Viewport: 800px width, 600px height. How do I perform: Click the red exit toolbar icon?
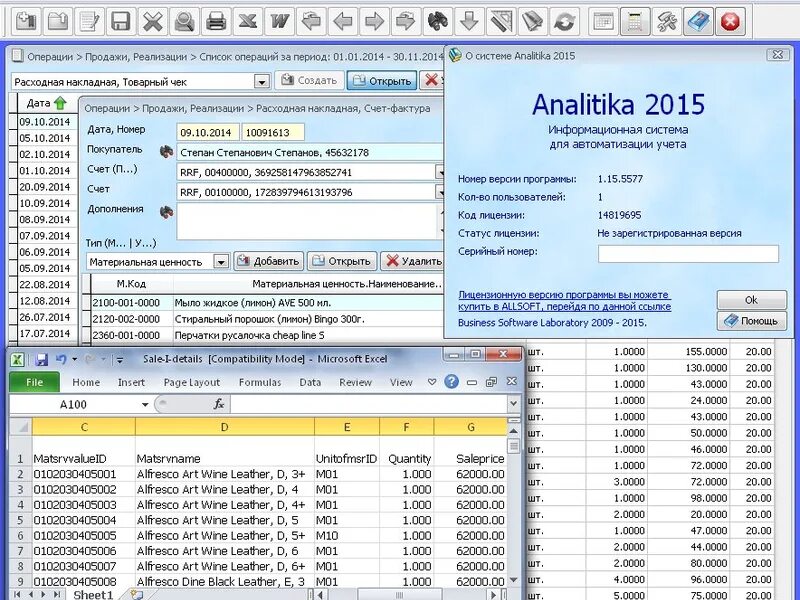click(730, 21)
